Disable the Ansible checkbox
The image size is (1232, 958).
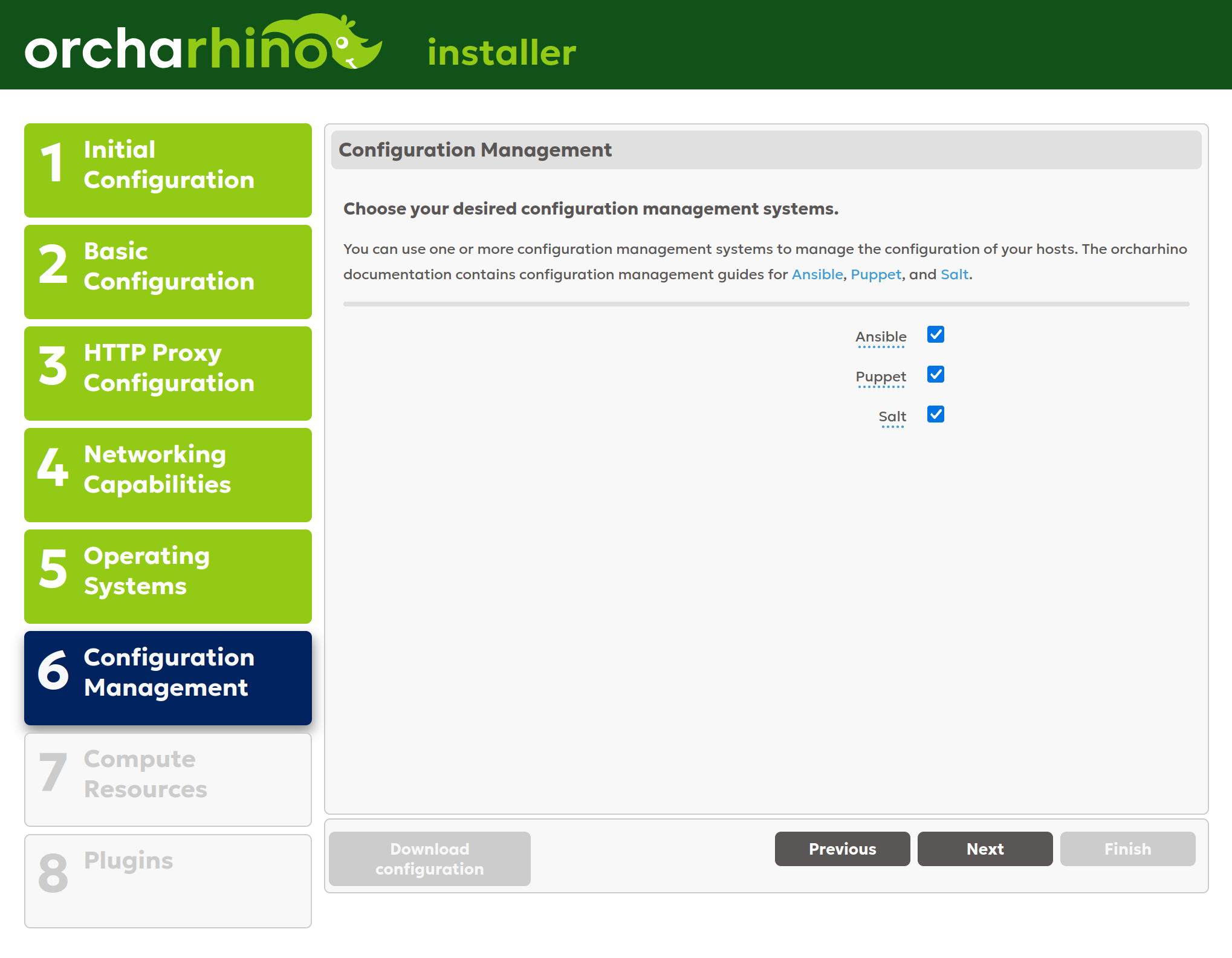coord(935,335)
